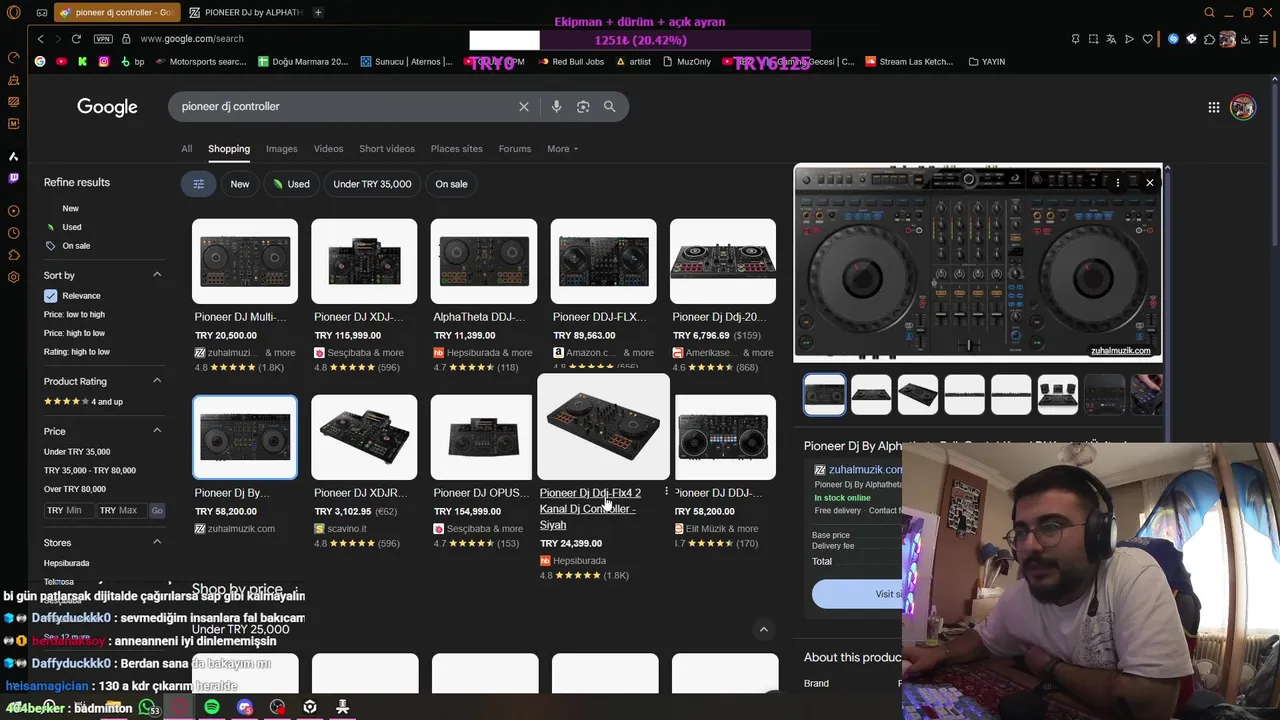
Task: Click the TRY Min price input
Action: pyautogui.click(x=68, y=510)
